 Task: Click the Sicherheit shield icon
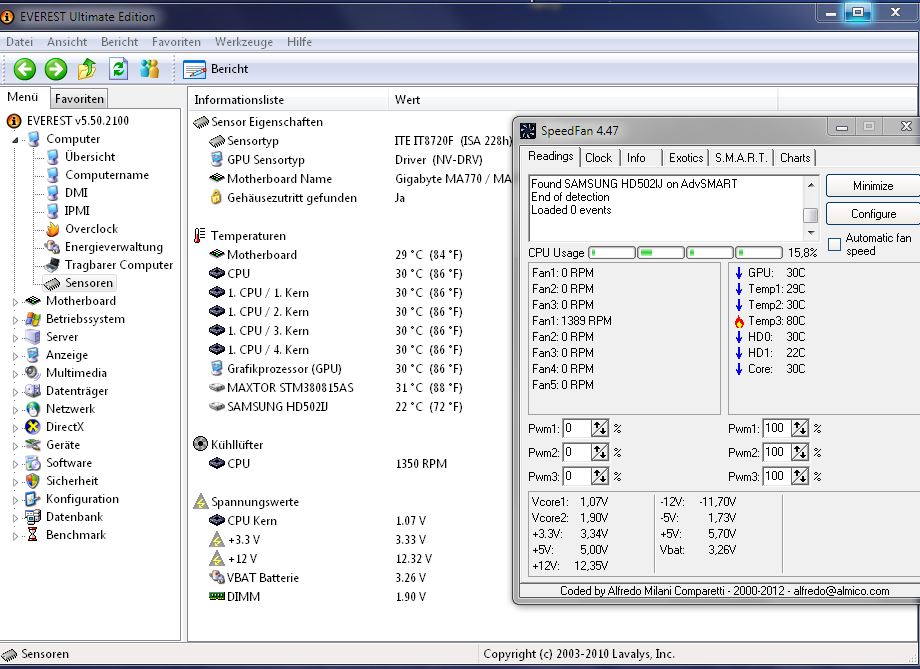click(x=33, y=481)
